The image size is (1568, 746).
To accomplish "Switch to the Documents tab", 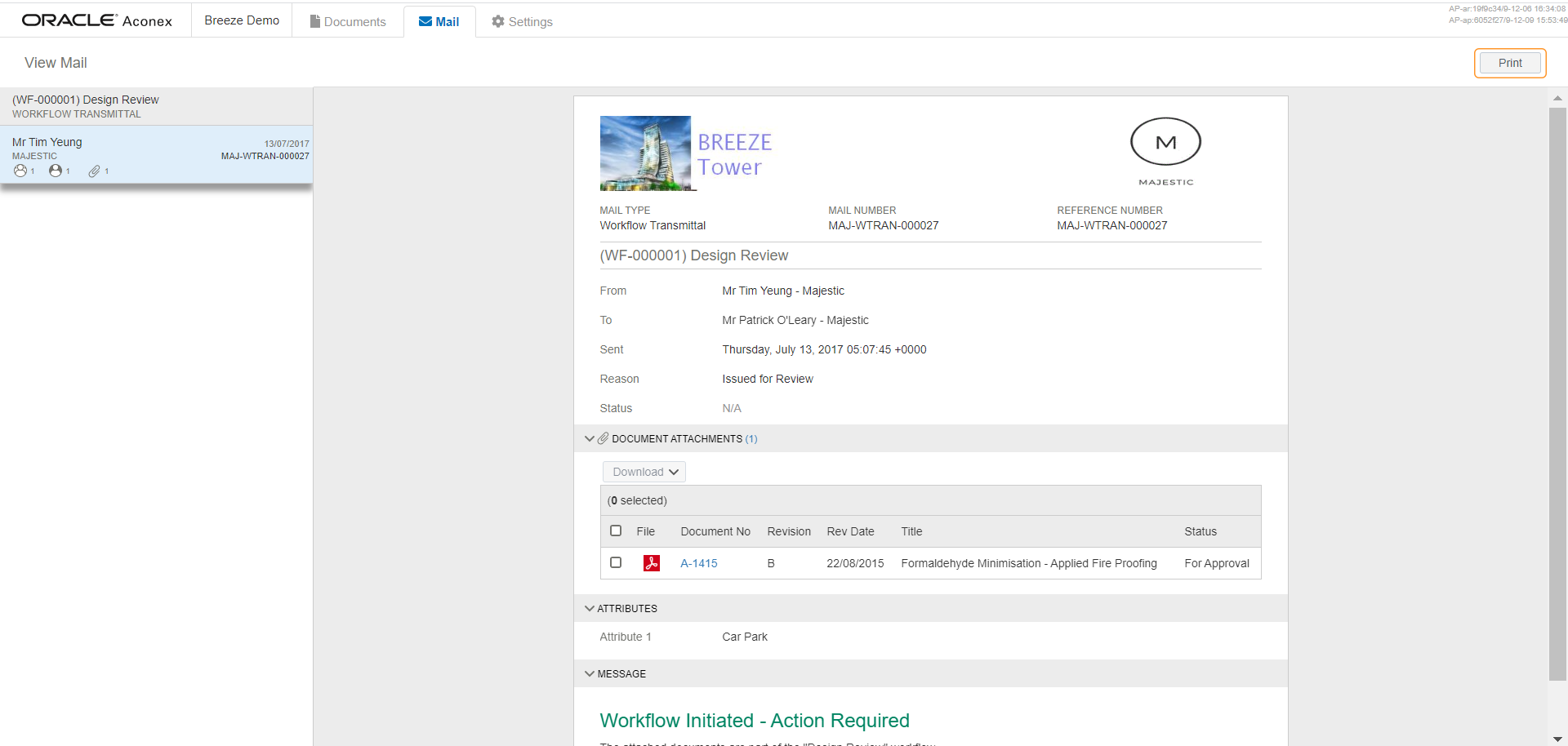I will (x=348, y=21).
